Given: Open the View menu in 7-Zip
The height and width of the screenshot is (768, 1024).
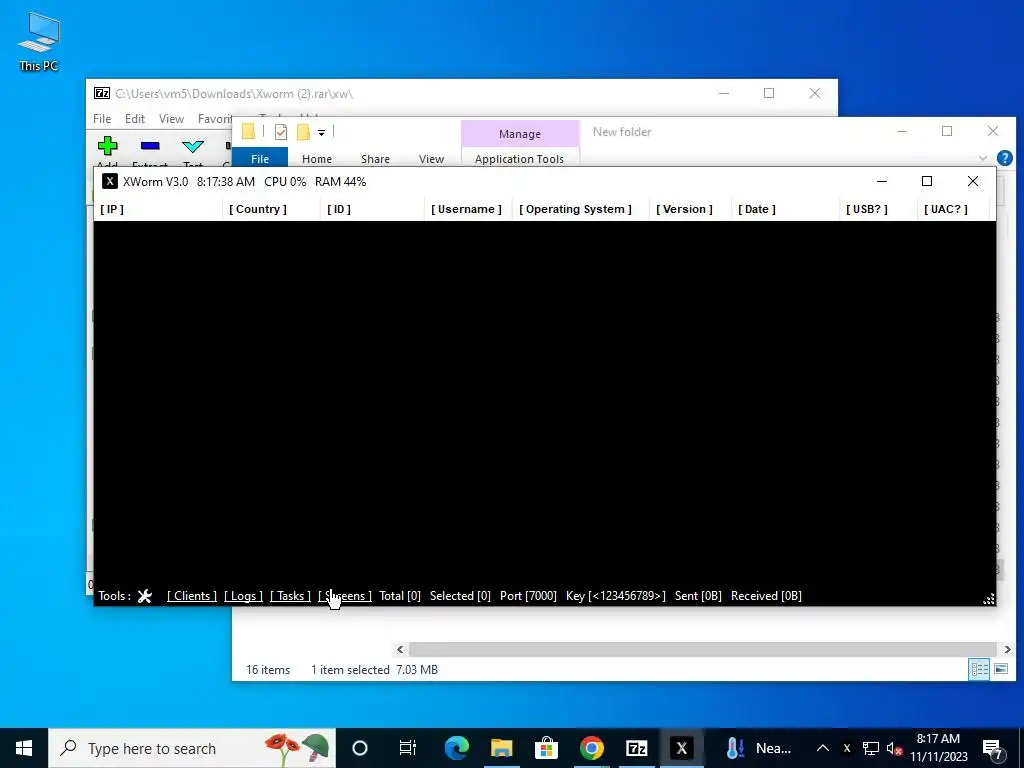Looking at the screenshot, I should pos(171,119).
